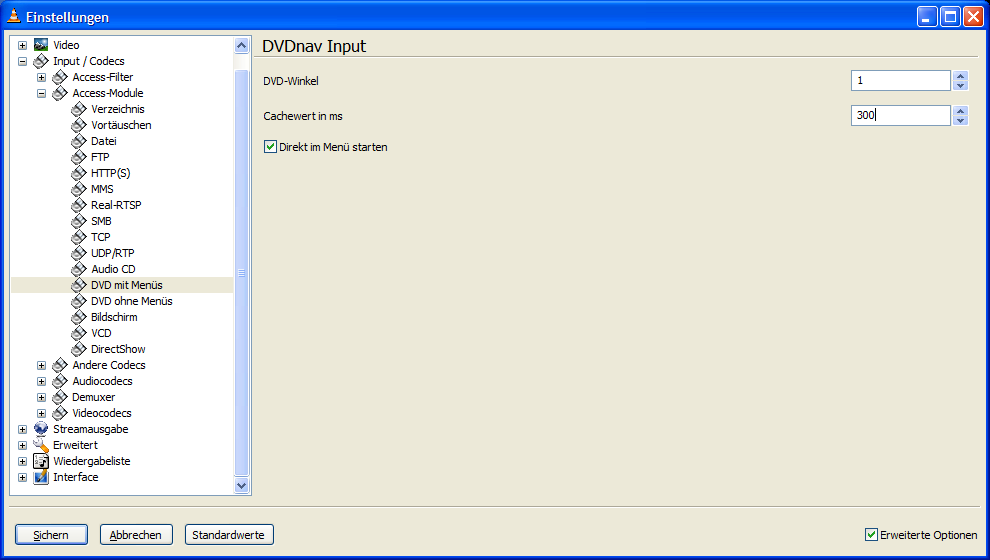Viewport: 990px width, 560px height.
Task: Cancel with the Abbrechen button
Action: [136, 535]
